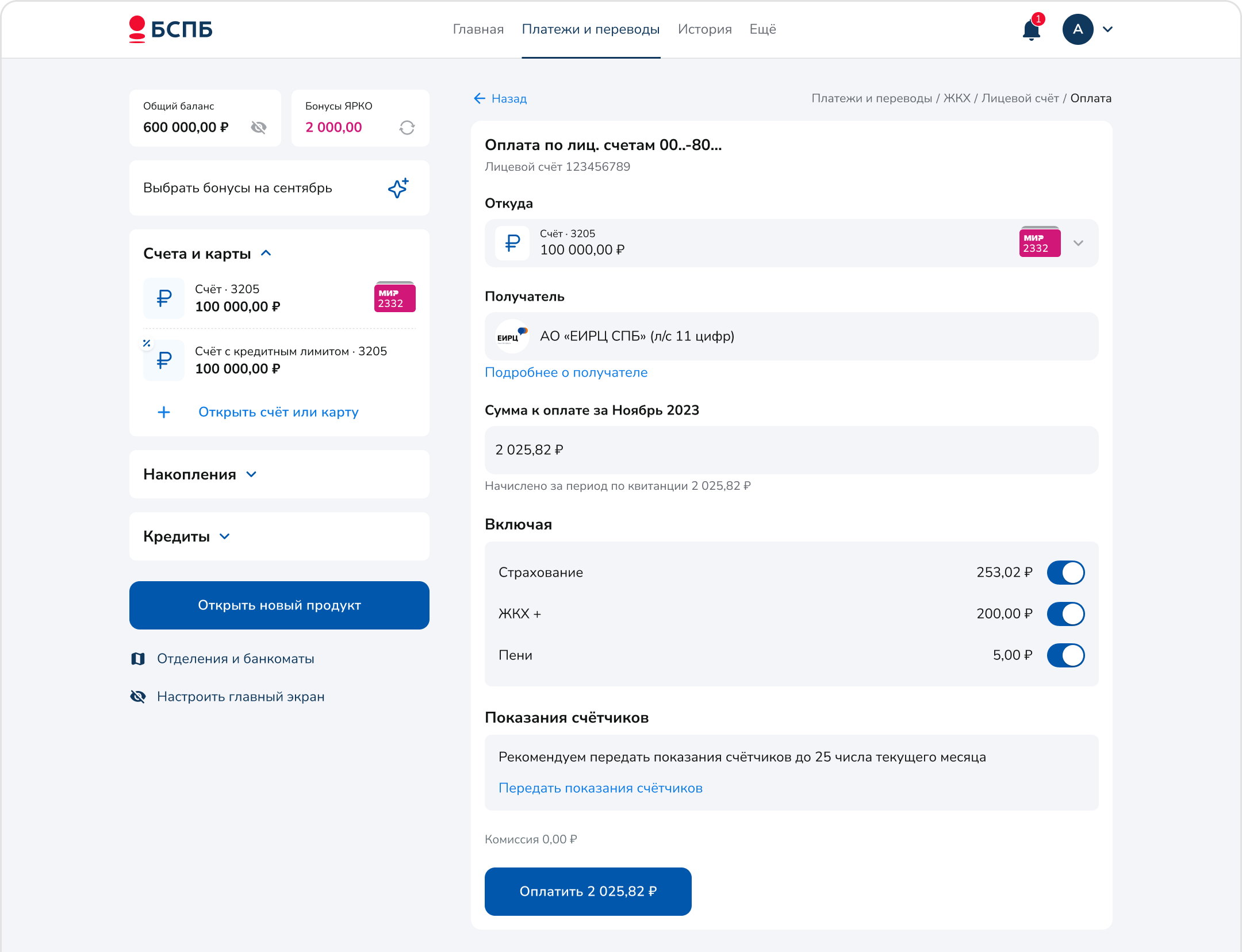
Task: Hide the total balance amount
Action: [x=259, y=128]
